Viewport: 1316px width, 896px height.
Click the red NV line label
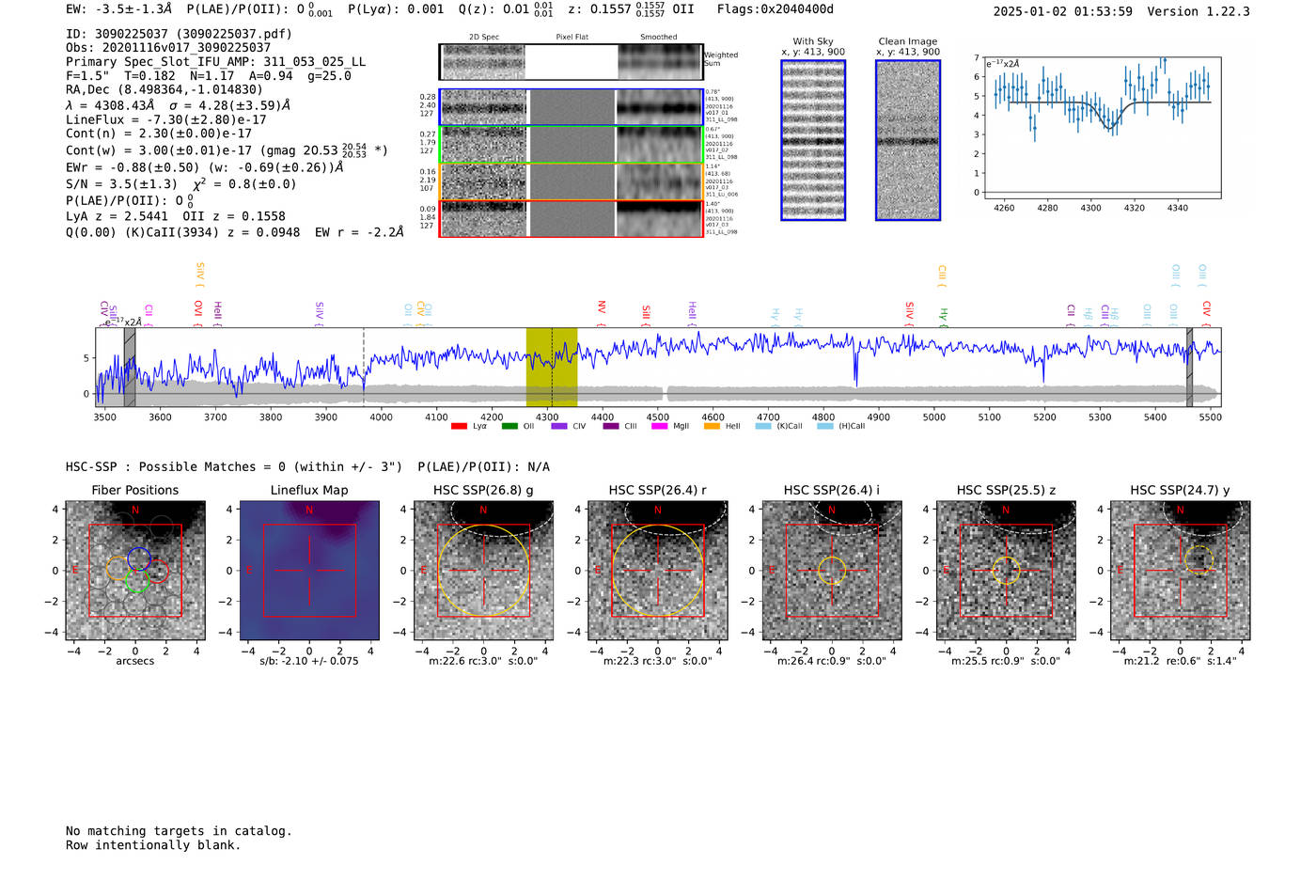coord(602,313)
